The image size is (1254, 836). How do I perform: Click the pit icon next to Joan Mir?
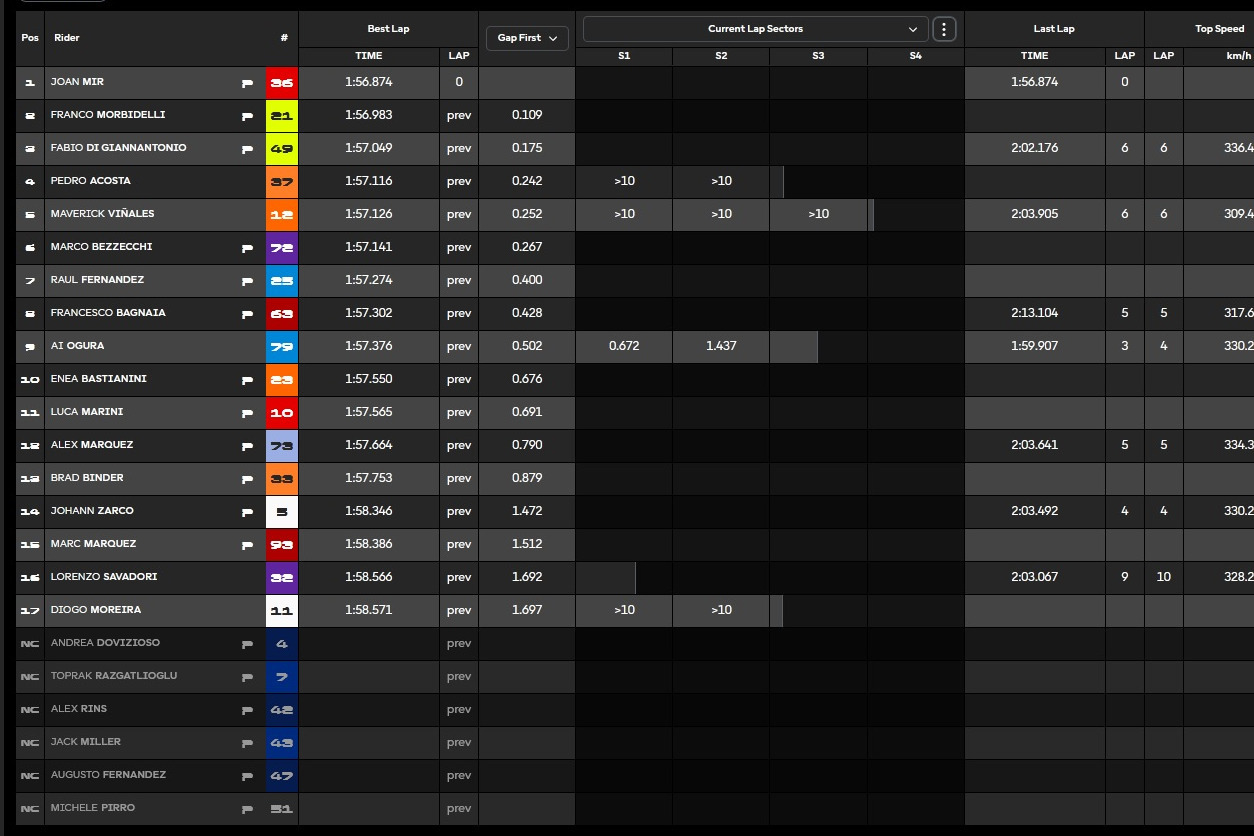coord(247,83)
